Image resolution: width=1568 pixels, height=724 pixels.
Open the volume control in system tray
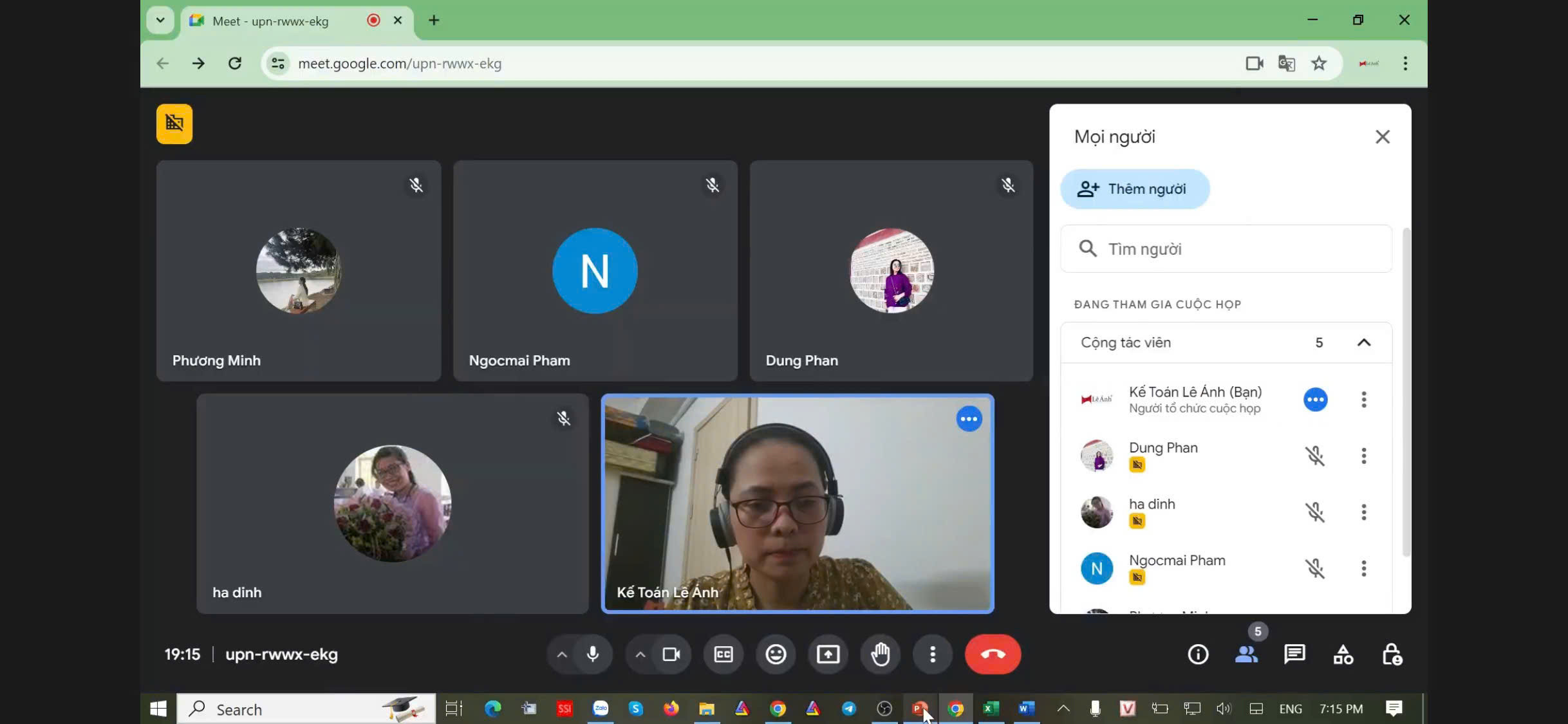coord(1224,709)
